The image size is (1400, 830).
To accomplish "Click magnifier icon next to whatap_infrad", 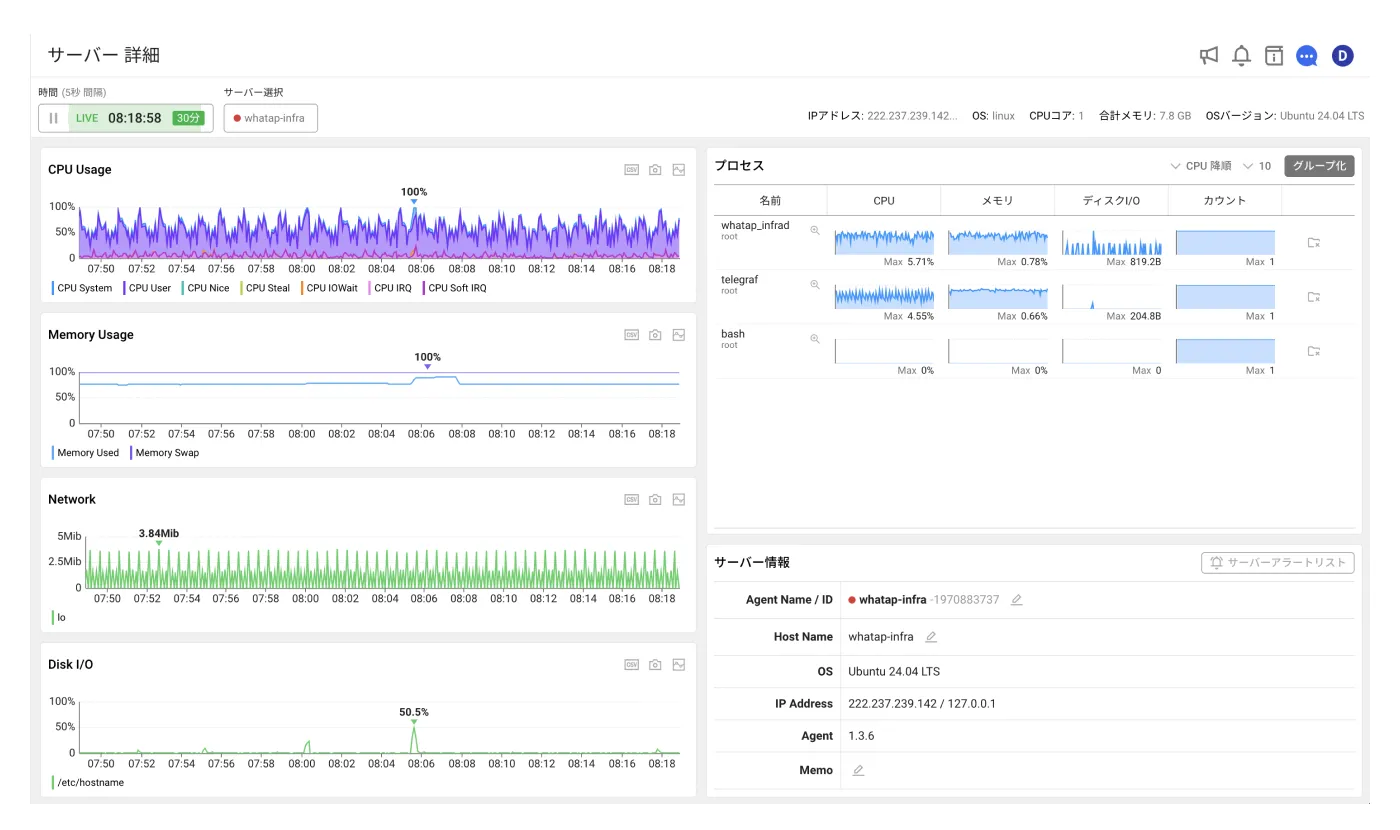I will click(815, 230).
